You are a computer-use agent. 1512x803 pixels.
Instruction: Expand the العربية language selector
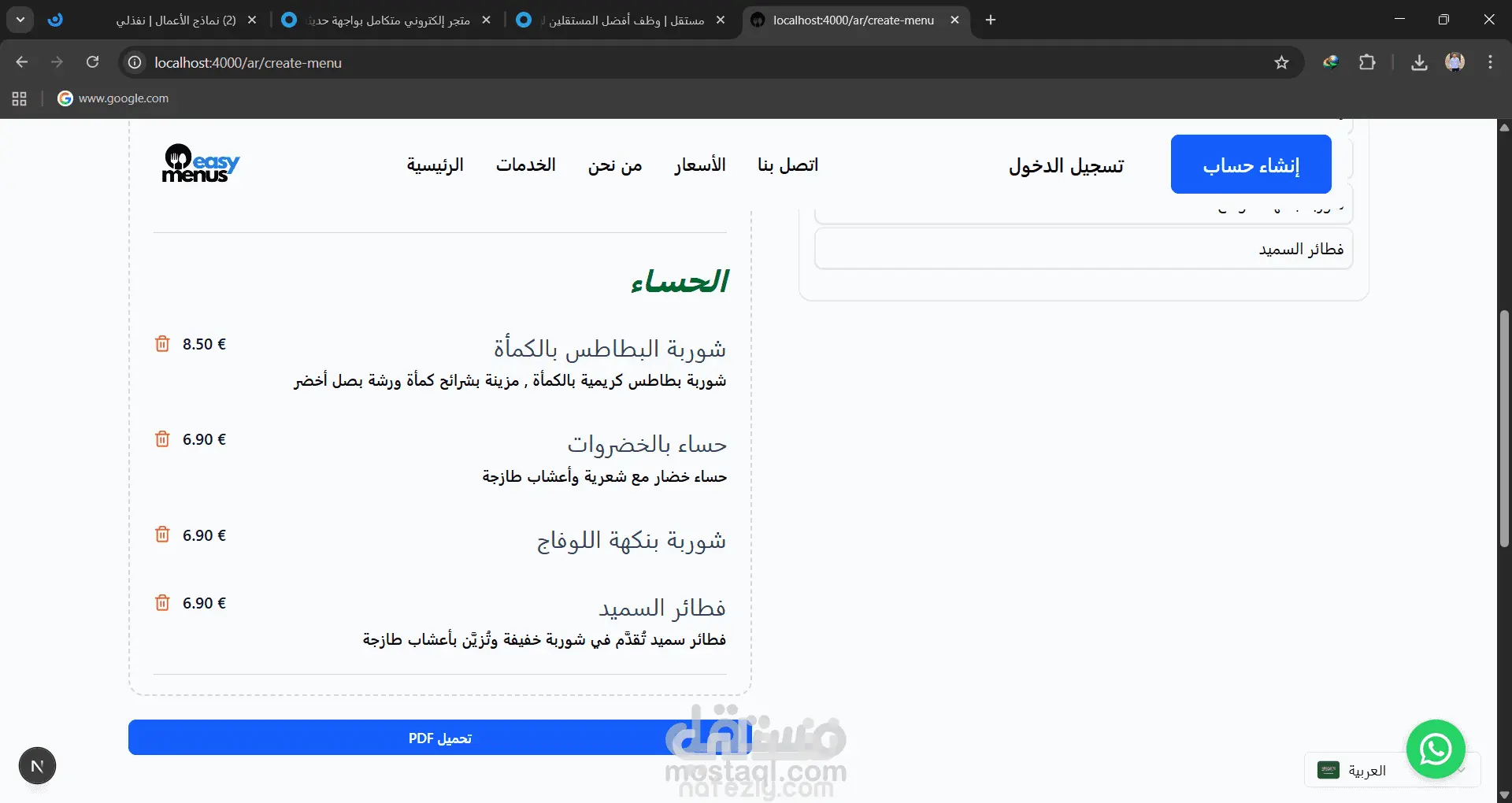coord(1392,770)
